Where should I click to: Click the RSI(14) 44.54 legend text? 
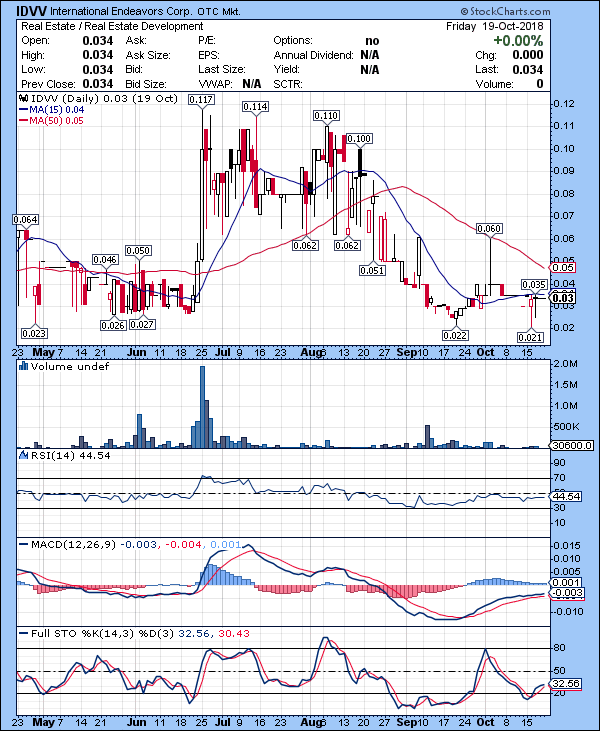click(x=70, y=455)
